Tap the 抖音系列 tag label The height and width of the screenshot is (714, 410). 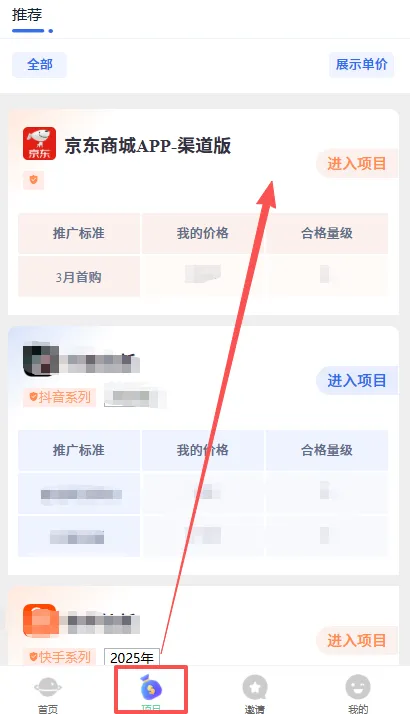click(60, 397)
